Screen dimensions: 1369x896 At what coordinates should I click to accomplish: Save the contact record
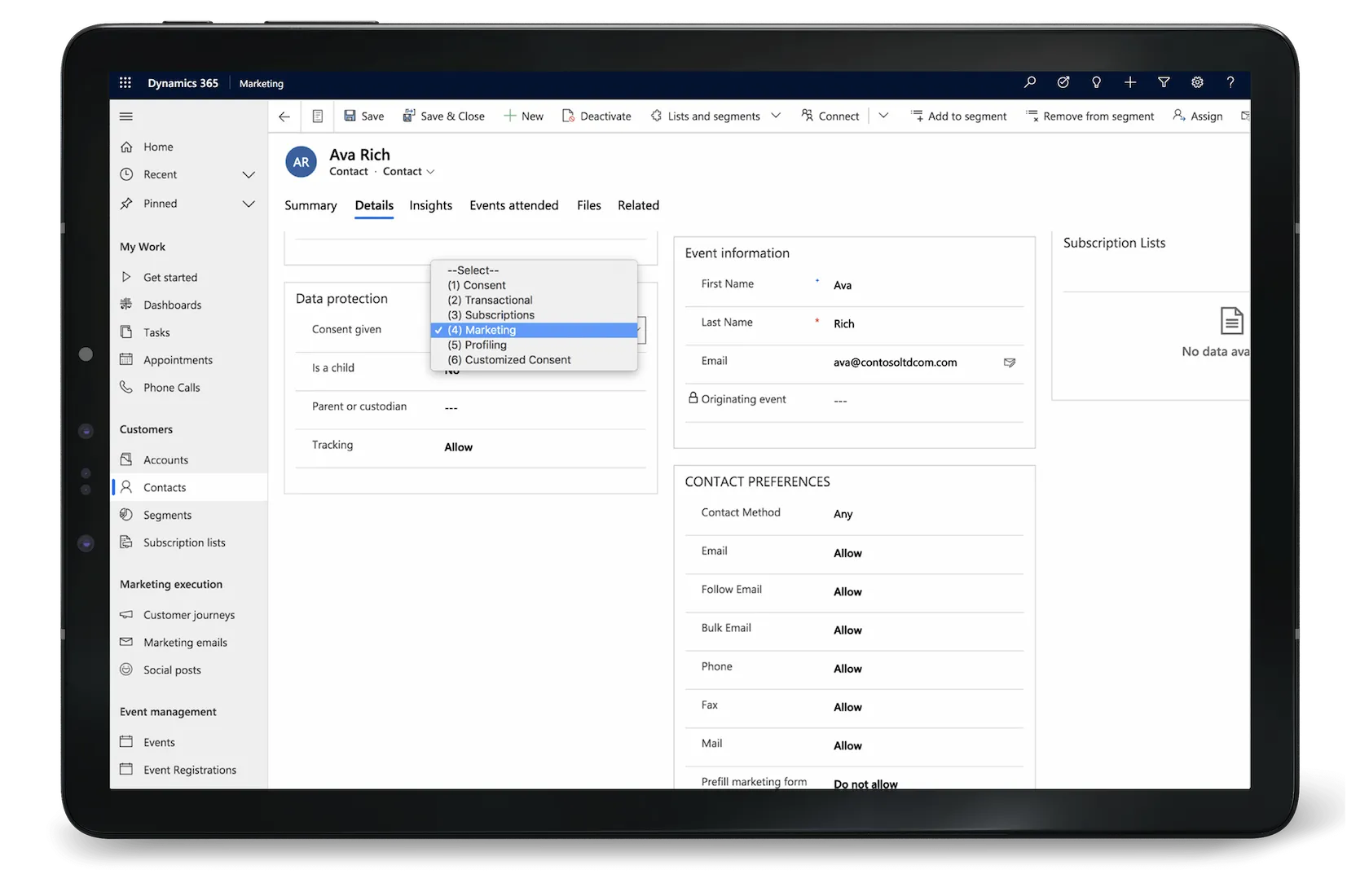click(363, 116)
